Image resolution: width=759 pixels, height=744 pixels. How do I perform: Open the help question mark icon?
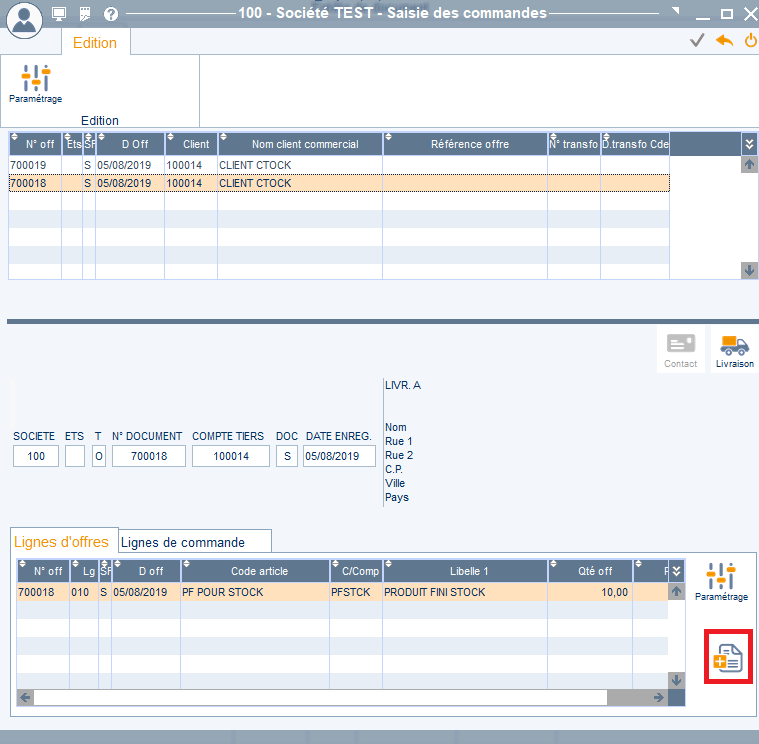click(111, 14)
